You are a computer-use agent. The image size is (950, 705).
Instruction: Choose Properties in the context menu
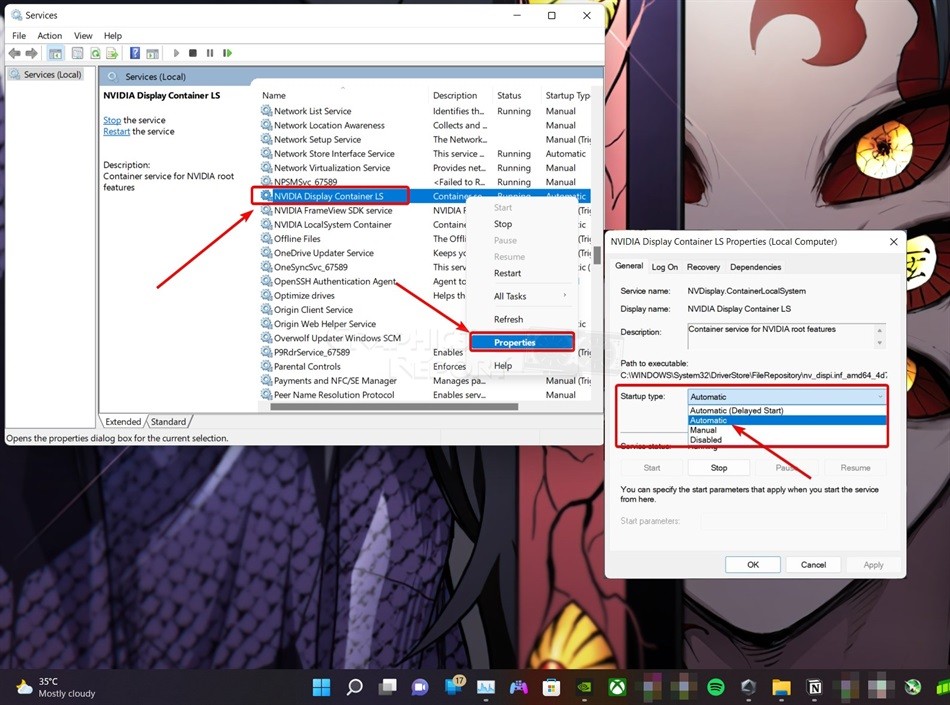(521, 342)
